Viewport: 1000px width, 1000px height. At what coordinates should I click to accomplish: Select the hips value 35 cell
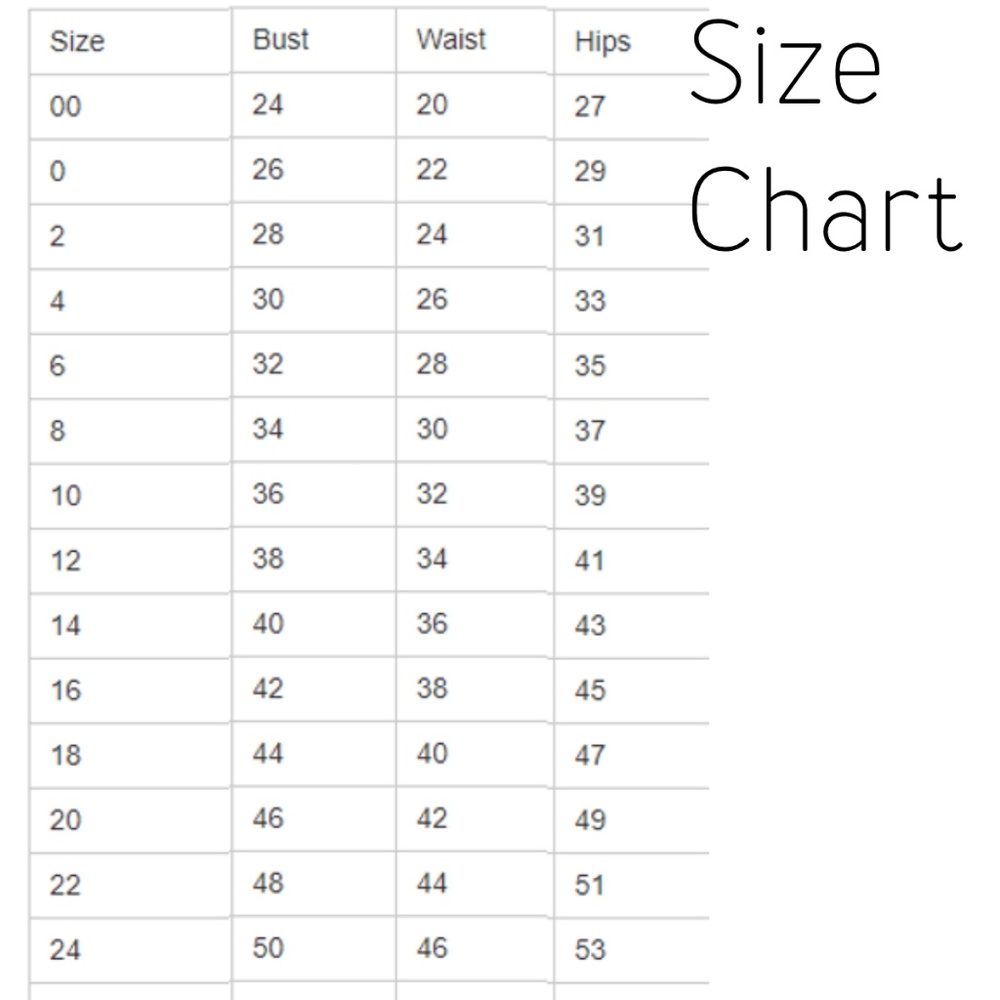point(590,366)
